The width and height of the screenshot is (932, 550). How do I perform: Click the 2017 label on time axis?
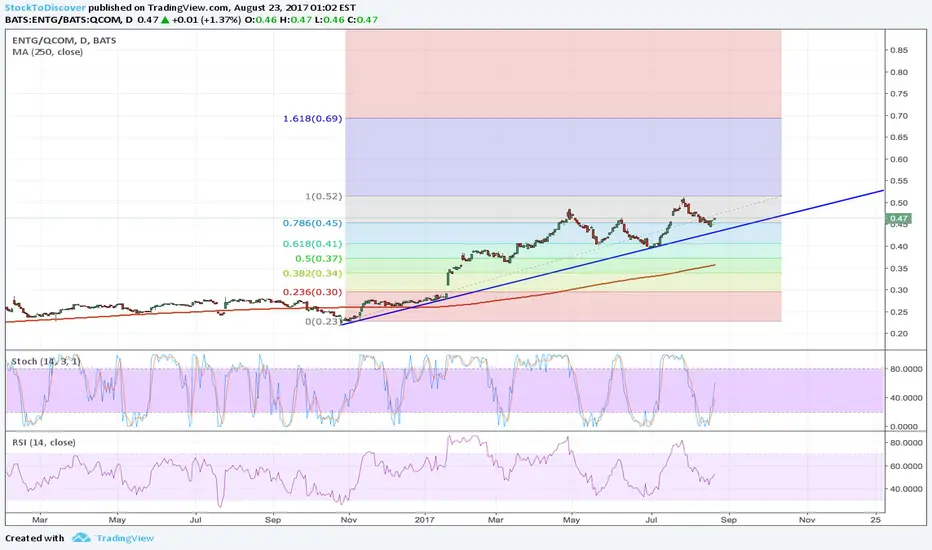pos(425,520)
